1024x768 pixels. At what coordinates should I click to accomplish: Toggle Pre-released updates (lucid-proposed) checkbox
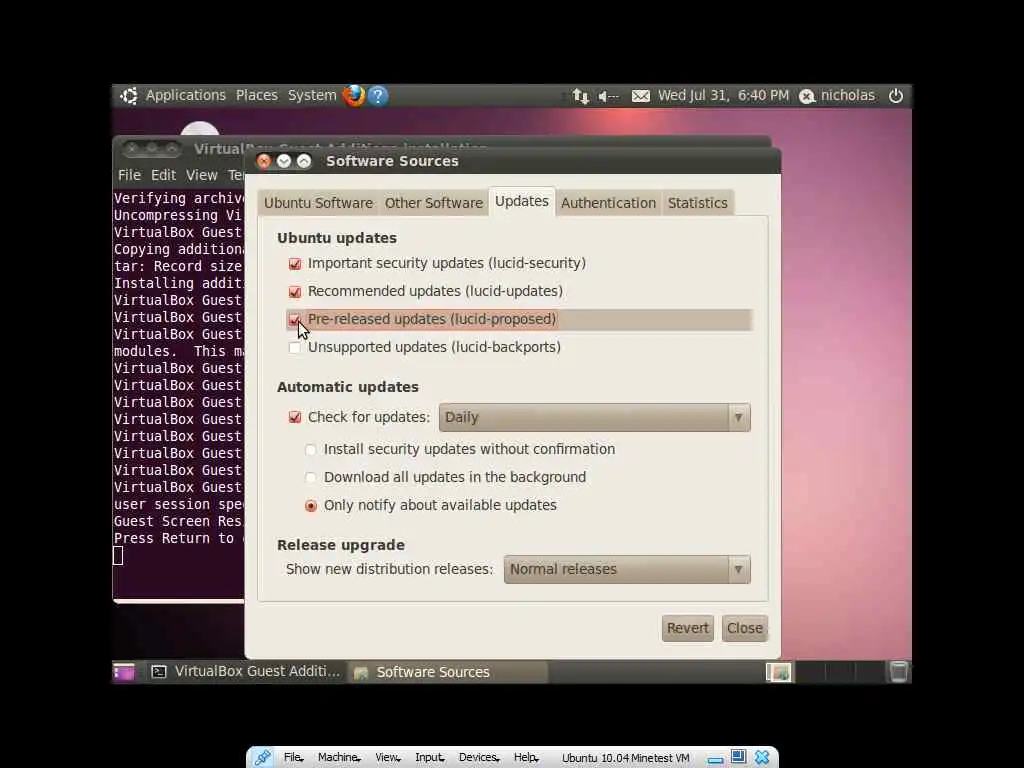pyautogui.click(x=295, y=319)
